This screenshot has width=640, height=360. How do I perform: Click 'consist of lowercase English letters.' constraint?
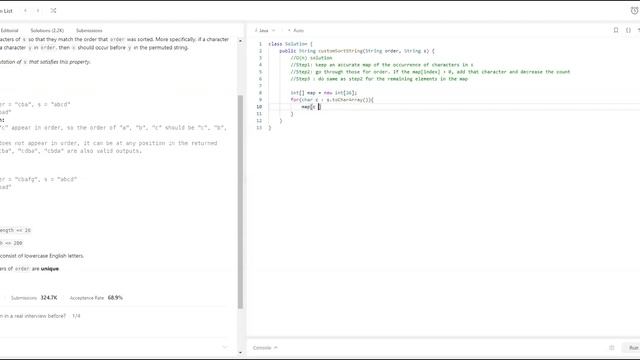pyautogui.click(x=42, y=256)
